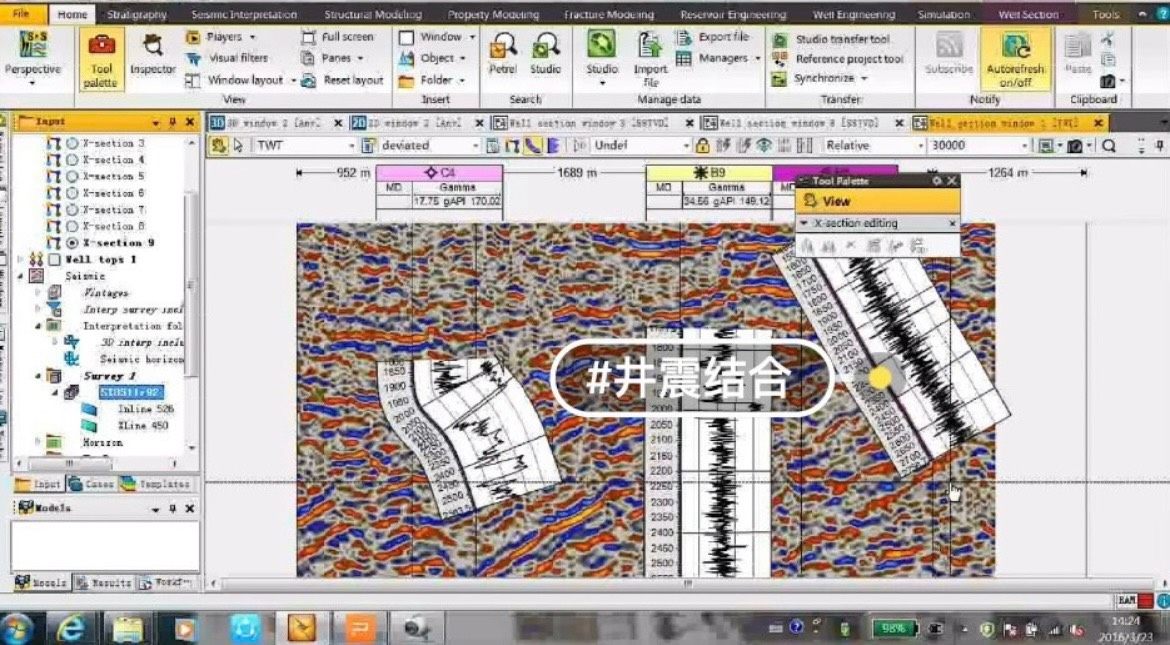
Task: Click the B9 well header
Action: pos(709,173)
